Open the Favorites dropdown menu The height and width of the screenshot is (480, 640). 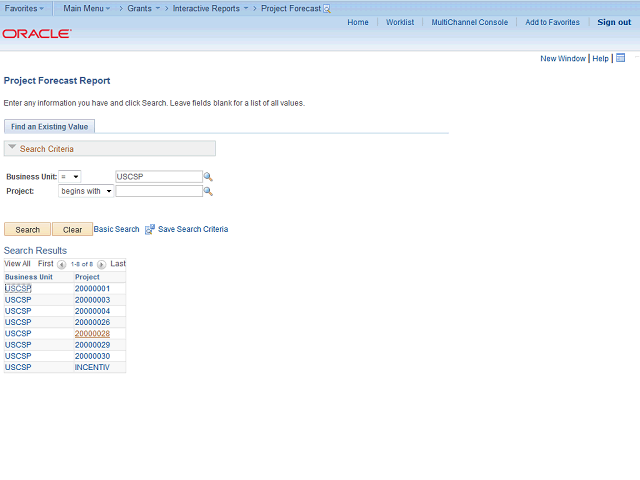(24, 9)
